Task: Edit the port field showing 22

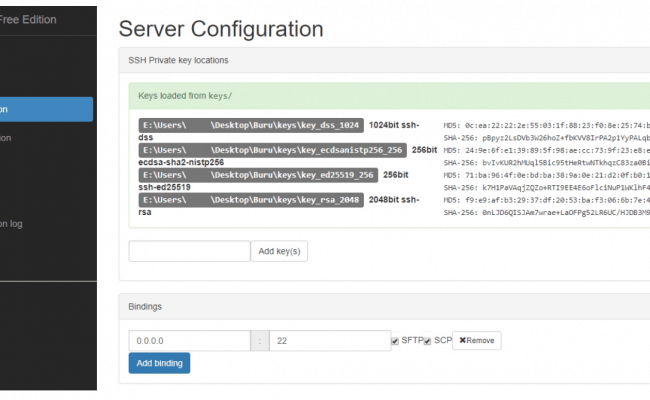Action: point(330,341)
